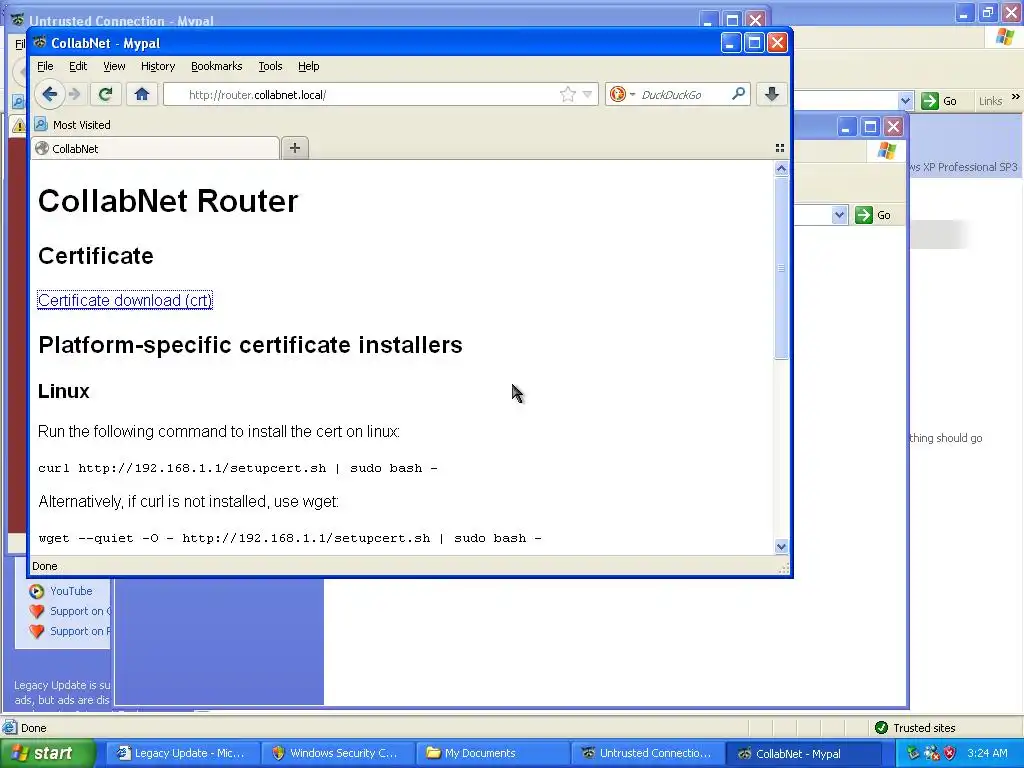Click Go button in outer Internet Explorer window
This screenshot has height=768, width=1024.
[940, 101]
